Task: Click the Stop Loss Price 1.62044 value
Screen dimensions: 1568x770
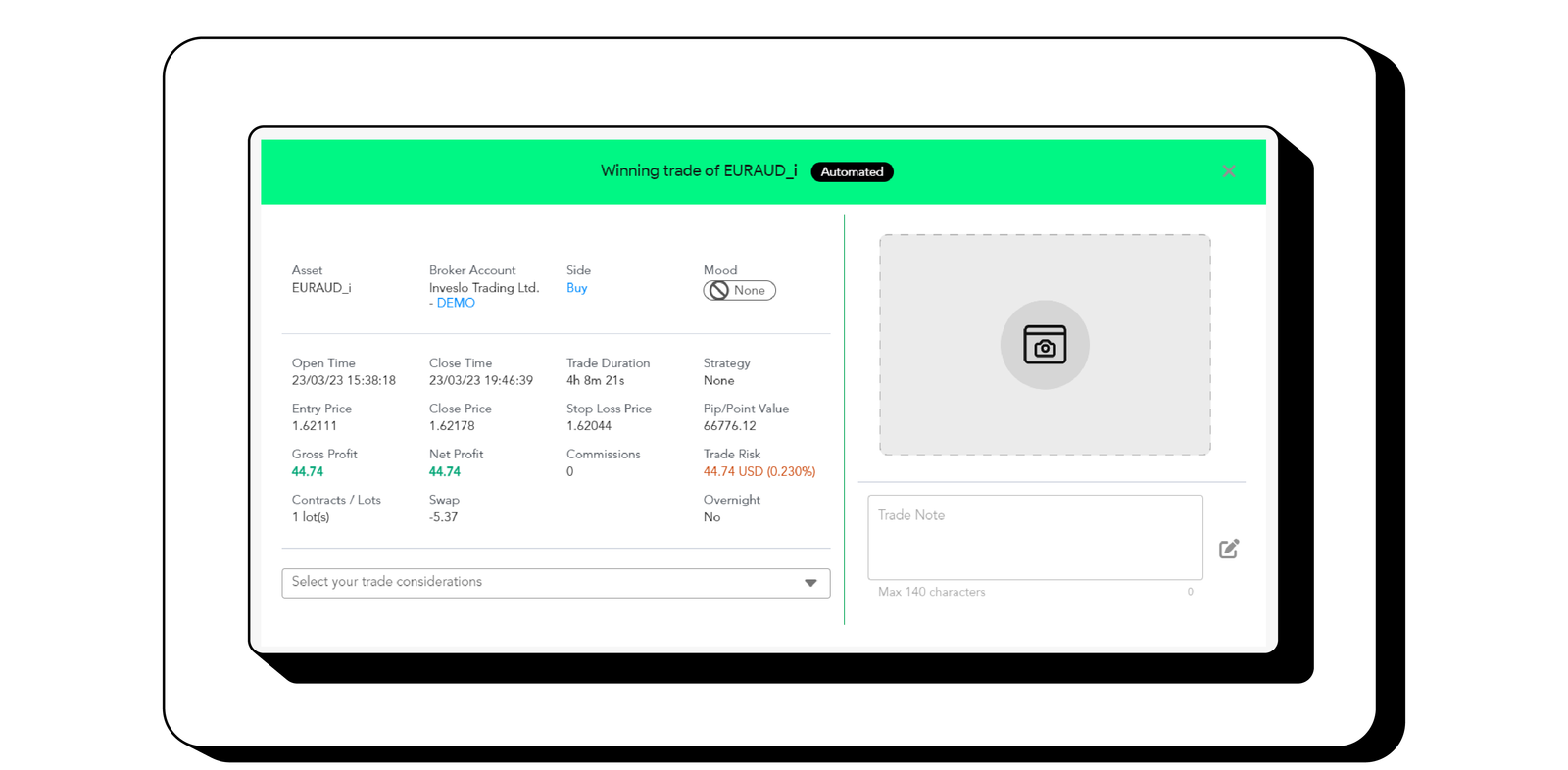Action: coord(588,426)
